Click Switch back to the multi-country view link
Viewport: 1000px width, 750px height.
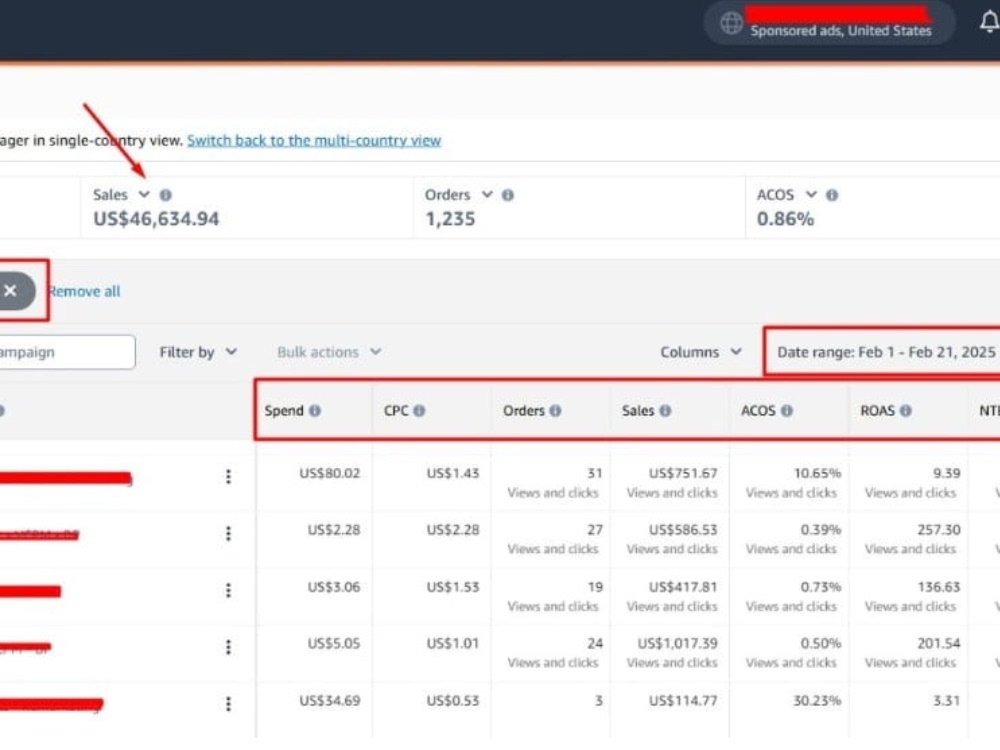click(314, 140)
